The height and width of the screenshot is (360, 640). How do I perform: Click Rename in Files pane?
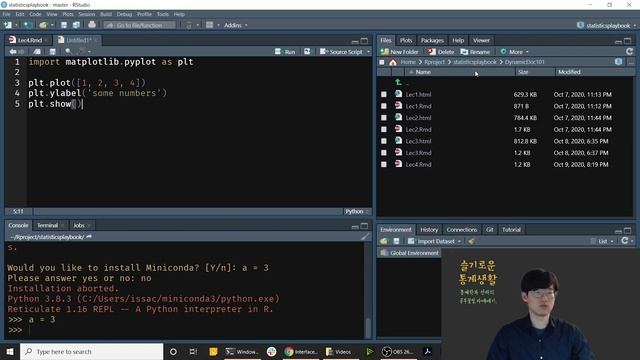click(x=476, y=52)
